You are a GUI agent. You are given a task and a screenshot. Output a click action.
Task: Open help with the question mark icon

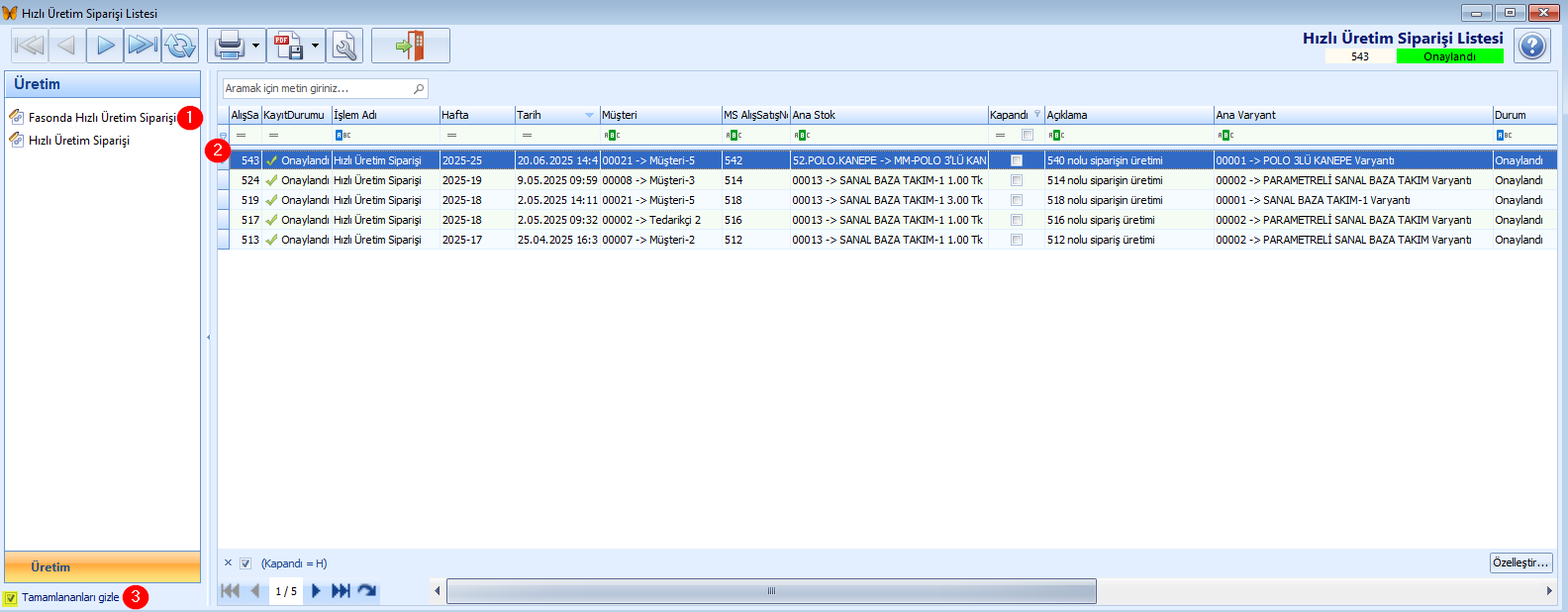tap(1532, 46)
